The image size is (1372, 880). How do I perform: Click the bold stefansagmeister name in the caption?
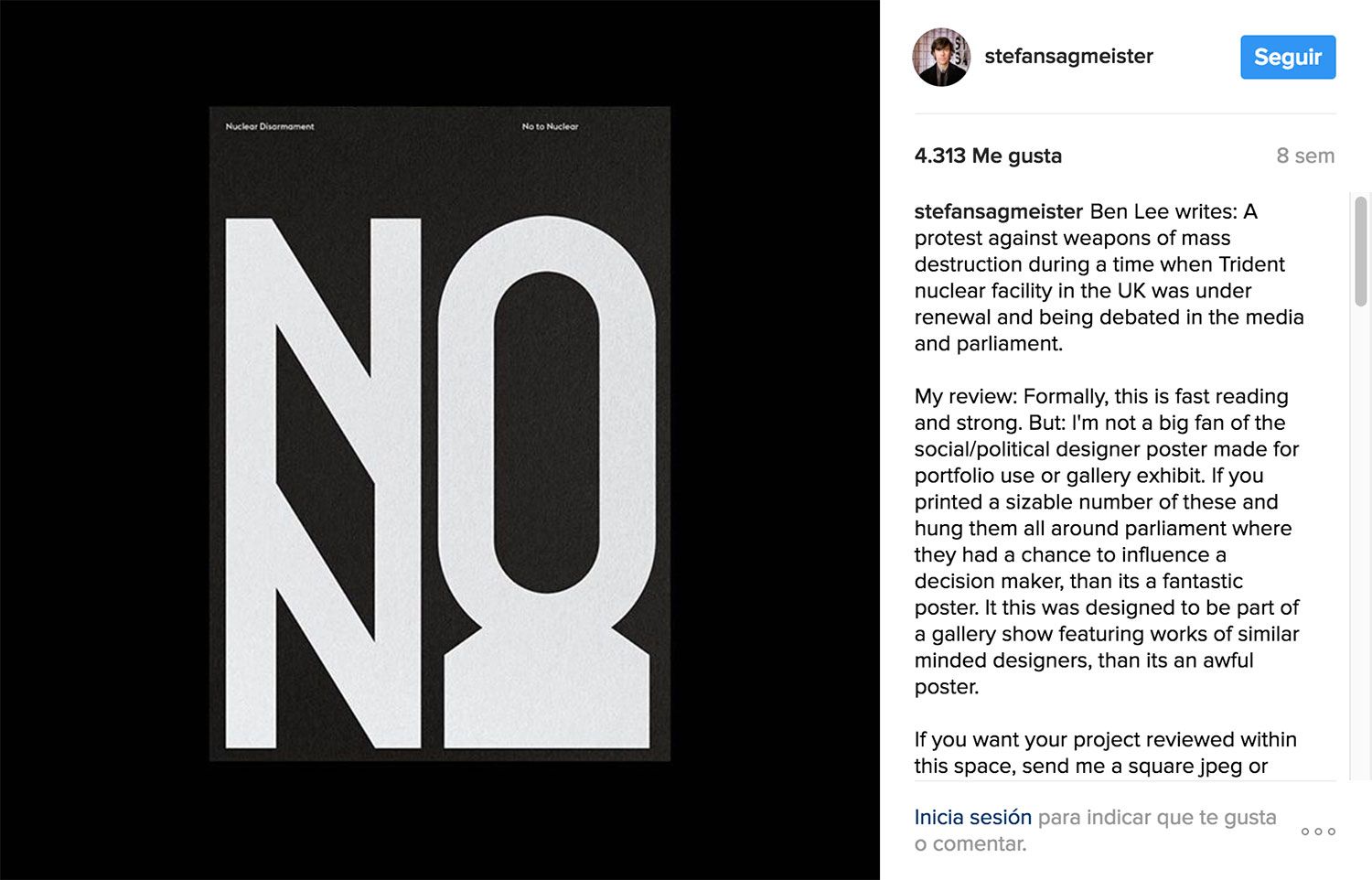[x=998, y=211]
